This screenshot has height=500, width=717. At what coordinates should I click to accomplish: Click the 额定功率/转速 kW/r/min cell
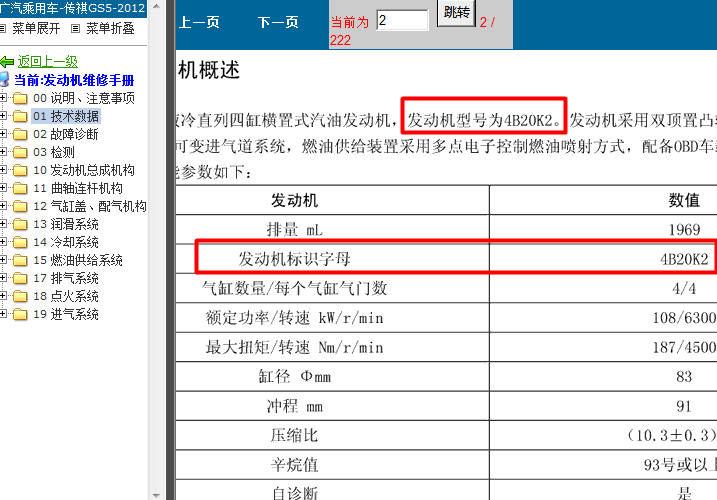pyautogui.click(x=332, y=317)
